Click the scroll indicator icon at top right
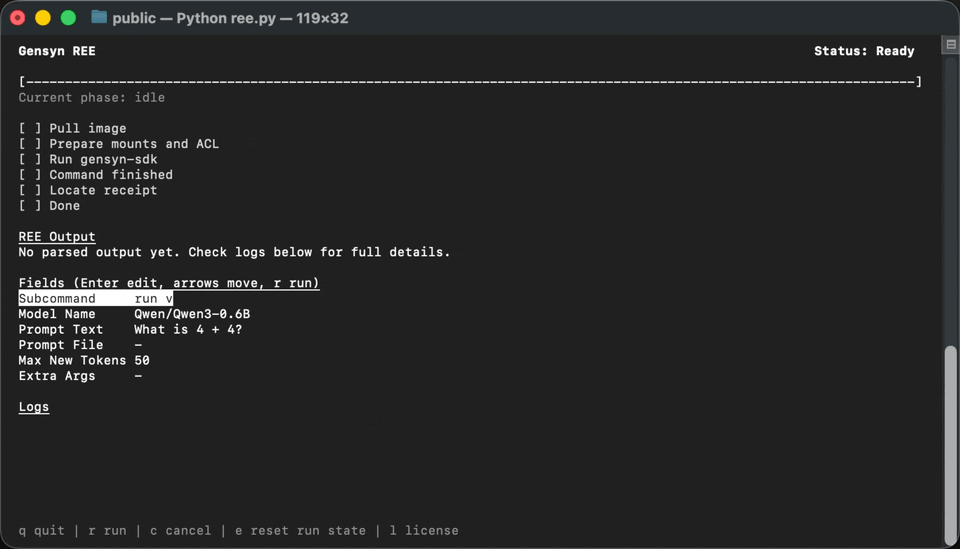Viewport: 960px width, 549px height. point(950,45)
